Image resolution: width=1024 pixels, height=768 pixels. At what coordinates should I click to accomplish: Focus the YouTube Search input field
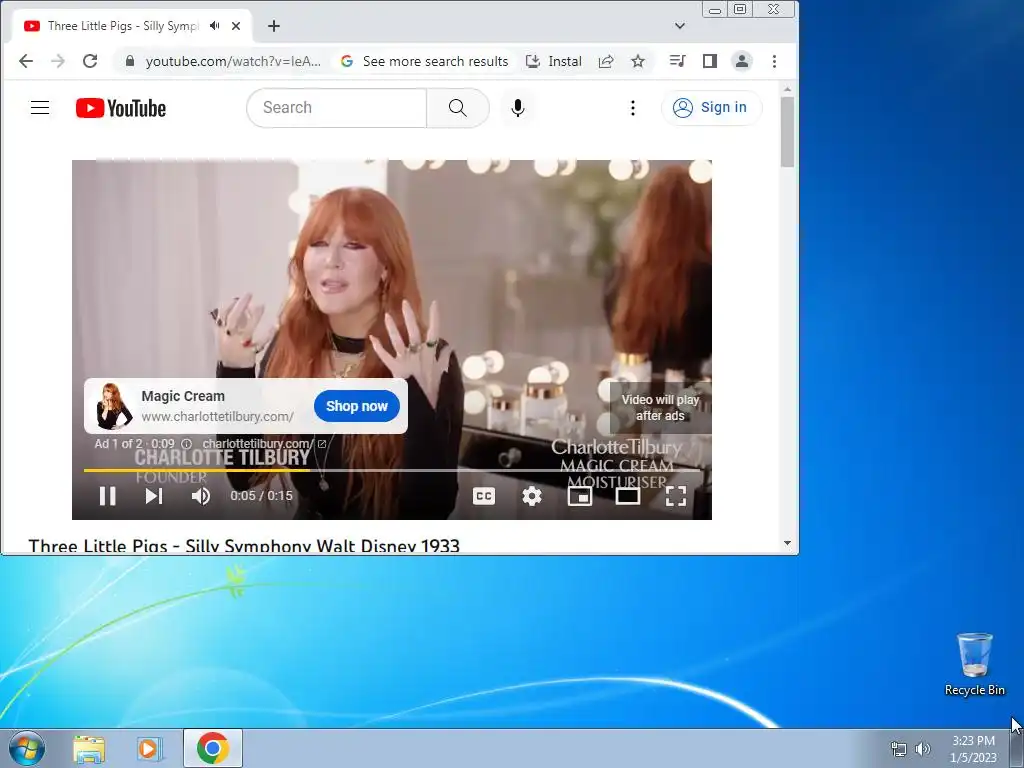point(336,108)
